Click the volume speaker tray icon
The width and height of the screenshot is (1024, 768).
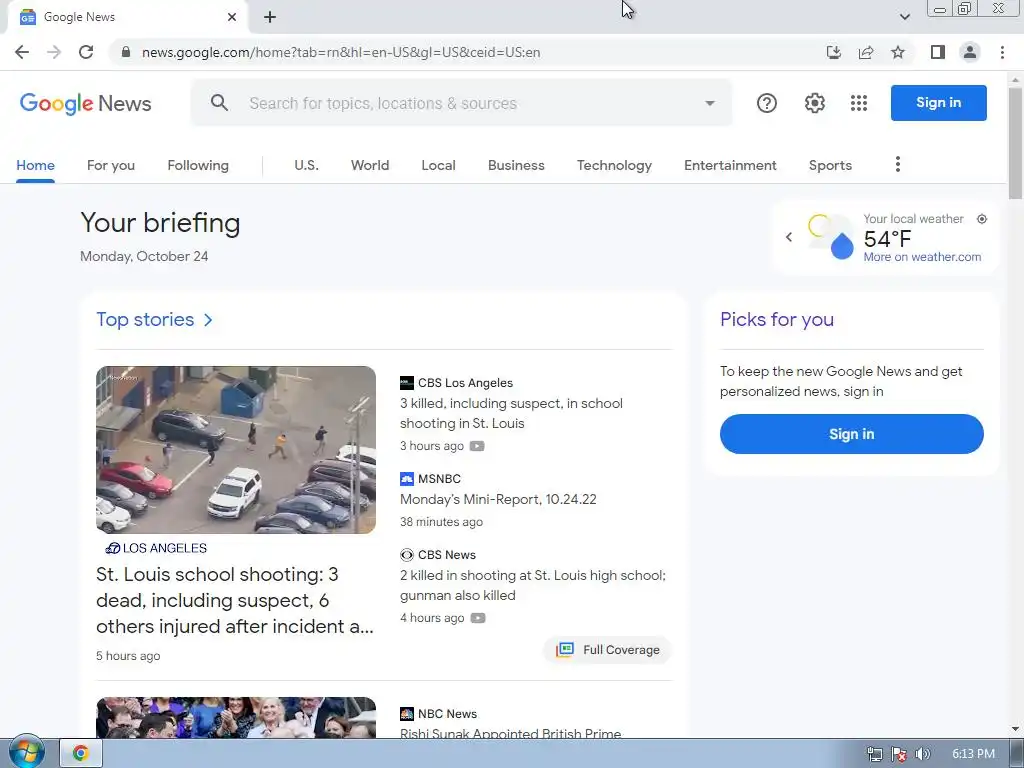tap(922, 754)
